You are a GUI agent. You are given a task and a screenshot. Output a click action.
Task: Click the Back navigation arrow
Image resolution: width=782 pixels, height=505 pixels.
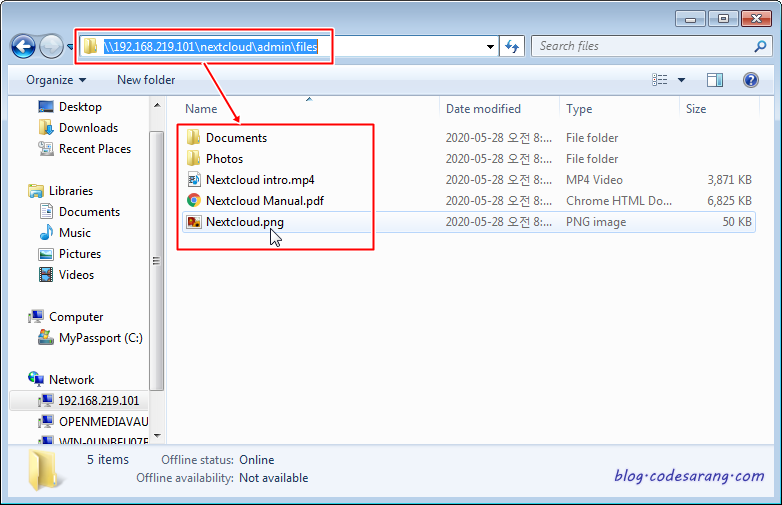tap(23, 47)
